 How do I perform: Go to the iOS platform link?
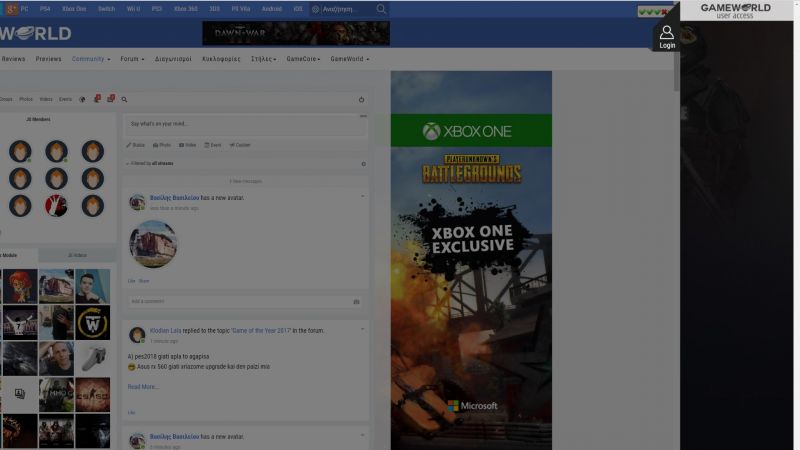click(x=298, y=9)
